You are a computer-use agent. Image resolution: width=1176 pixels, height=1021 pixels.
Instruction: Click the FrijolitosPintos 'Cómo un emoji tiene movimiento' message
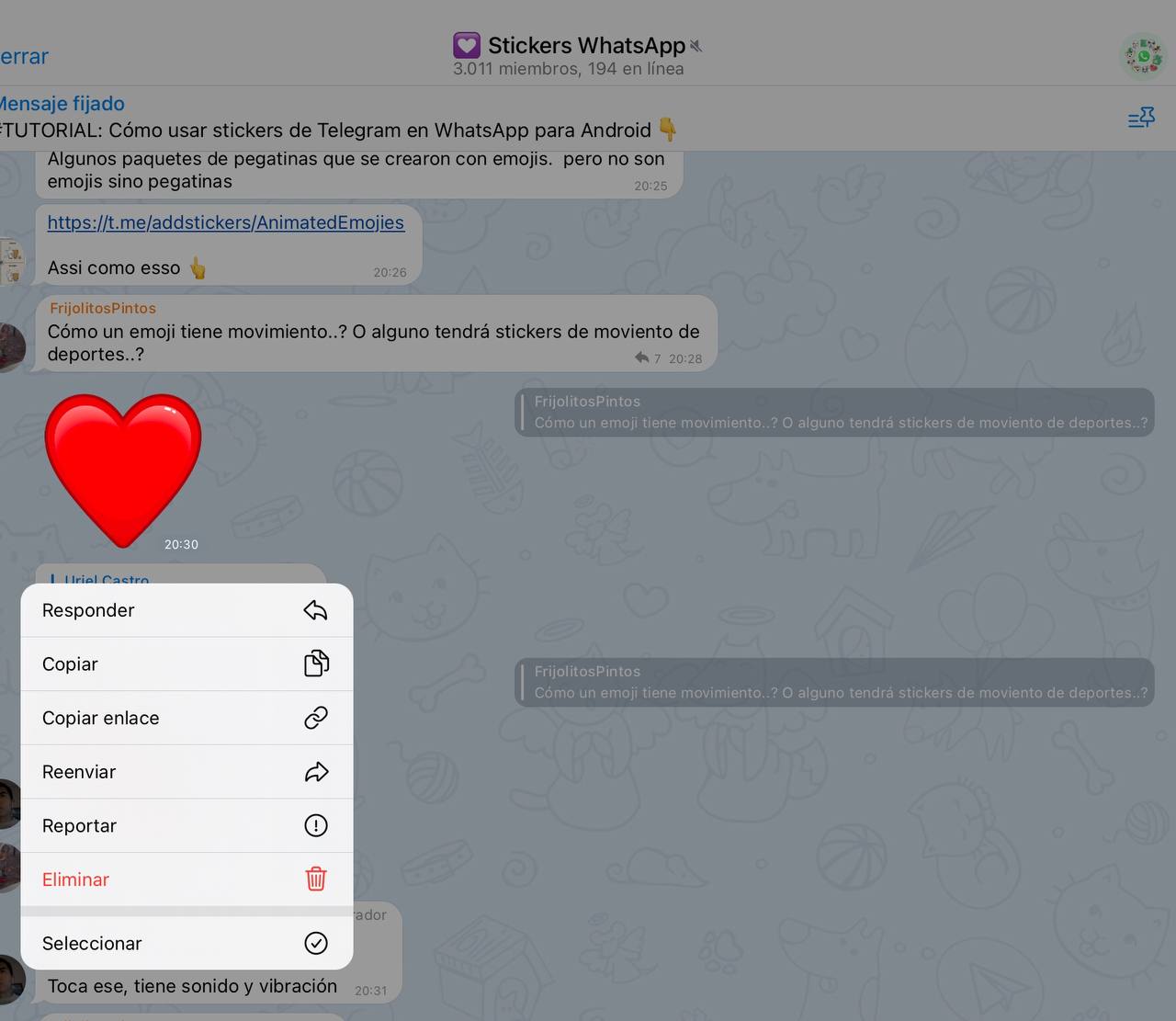[376, 334]
